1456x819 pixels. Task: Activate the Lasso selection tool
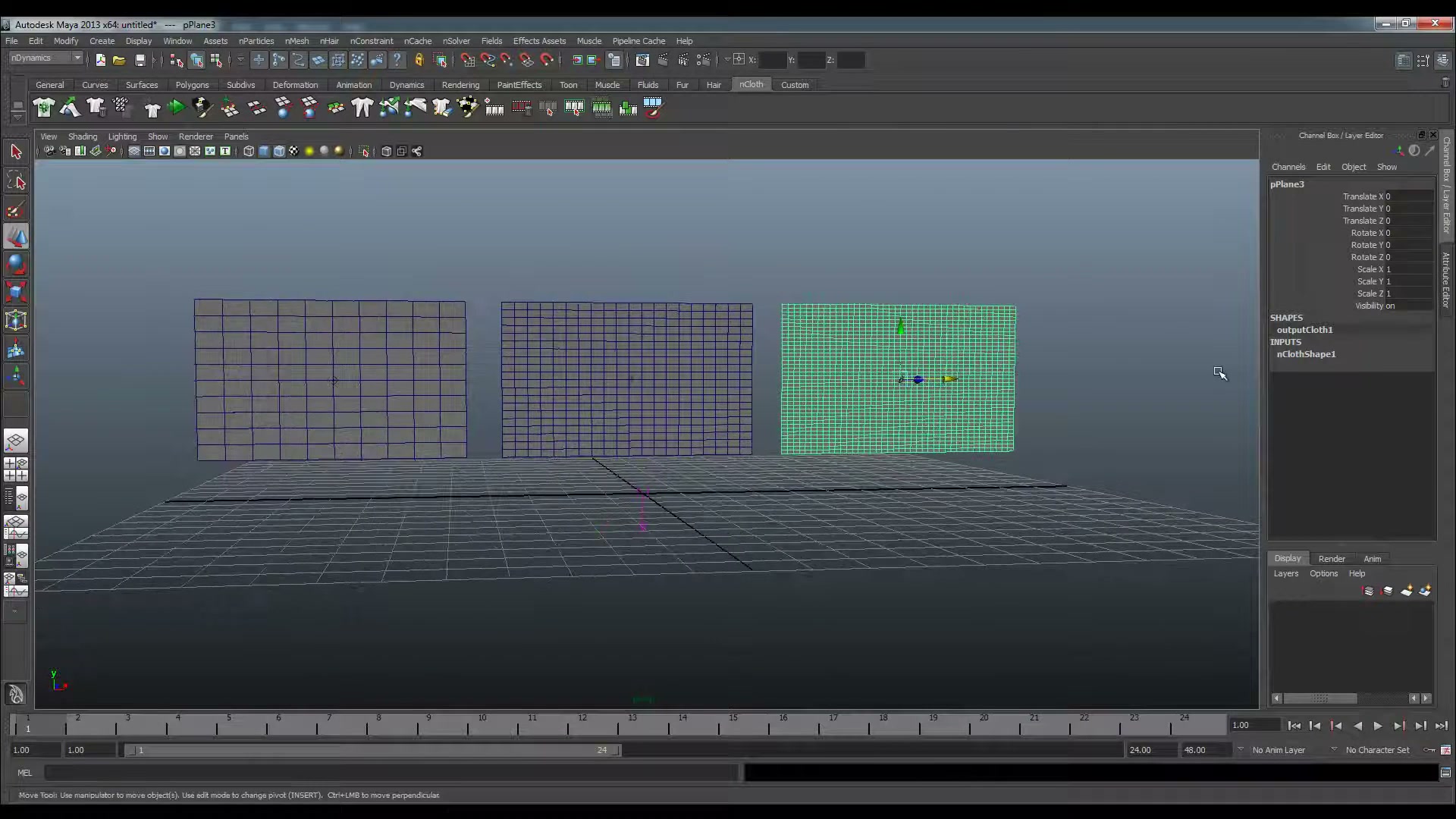pyautogui.click(x=16, y=181)
